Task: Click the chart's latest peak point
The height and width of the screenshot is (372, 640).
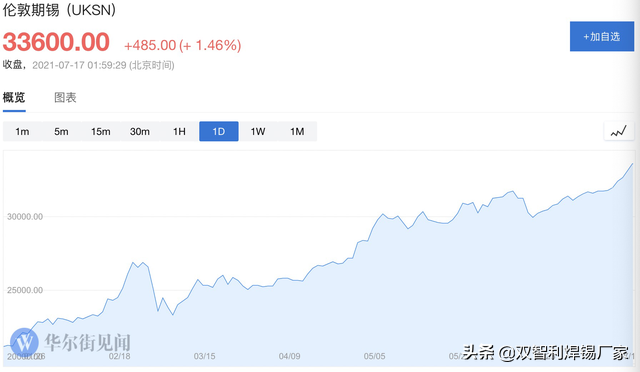Action: 633,164
